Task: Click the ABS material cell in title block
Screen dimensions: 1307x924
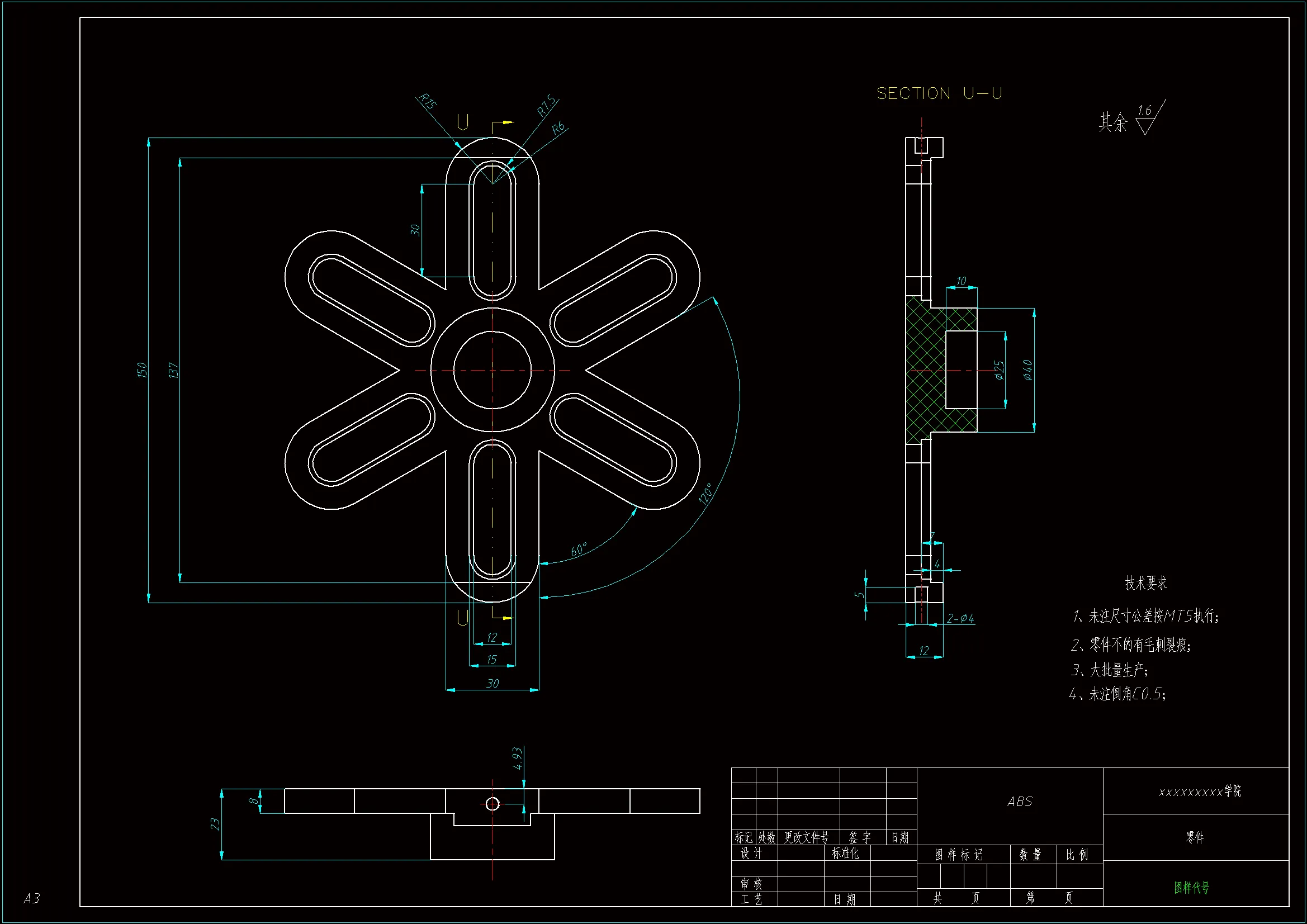Action: (1020, 802)
